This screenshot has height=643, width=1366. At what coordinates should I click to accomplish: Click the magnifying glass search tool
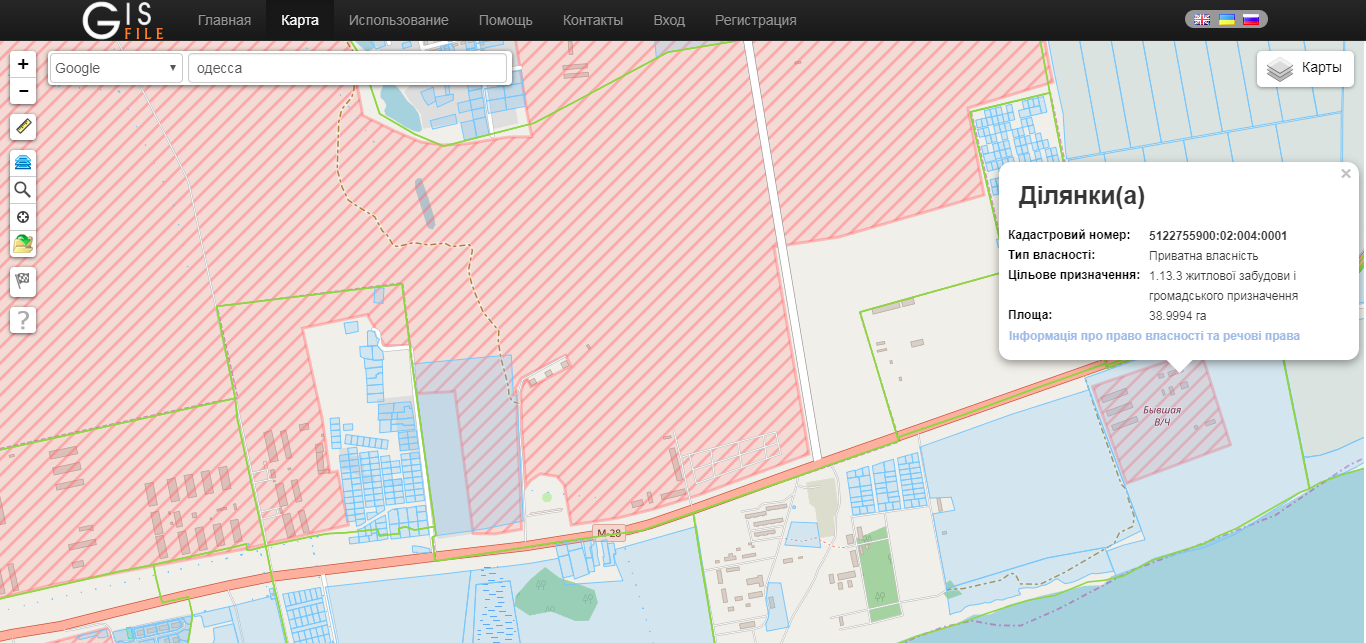point(23,189)
